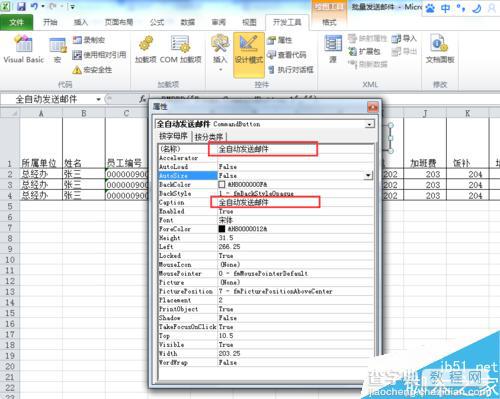Switch to the 页面布局 tab
500x399 pixels.
(119, 22)
